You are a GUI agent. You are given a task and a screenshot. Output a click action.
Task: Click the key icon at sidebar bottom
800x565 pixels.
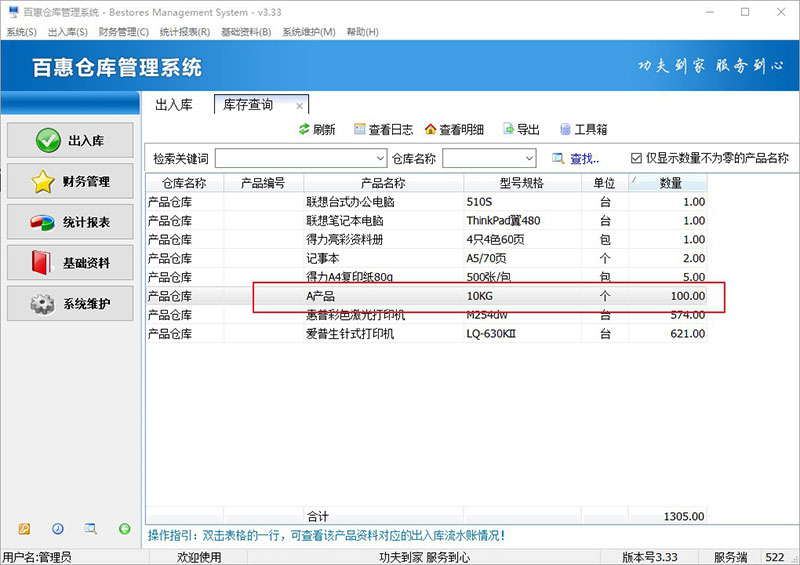(24, 529)
